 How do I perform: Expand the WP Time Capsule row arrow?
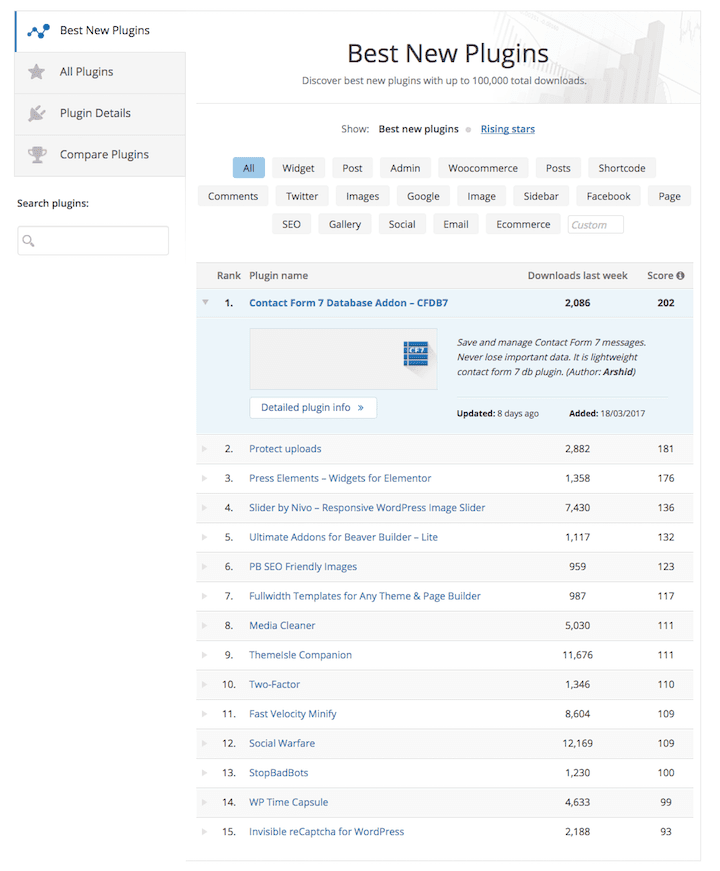pyautogui.click(x=204, y=802)
